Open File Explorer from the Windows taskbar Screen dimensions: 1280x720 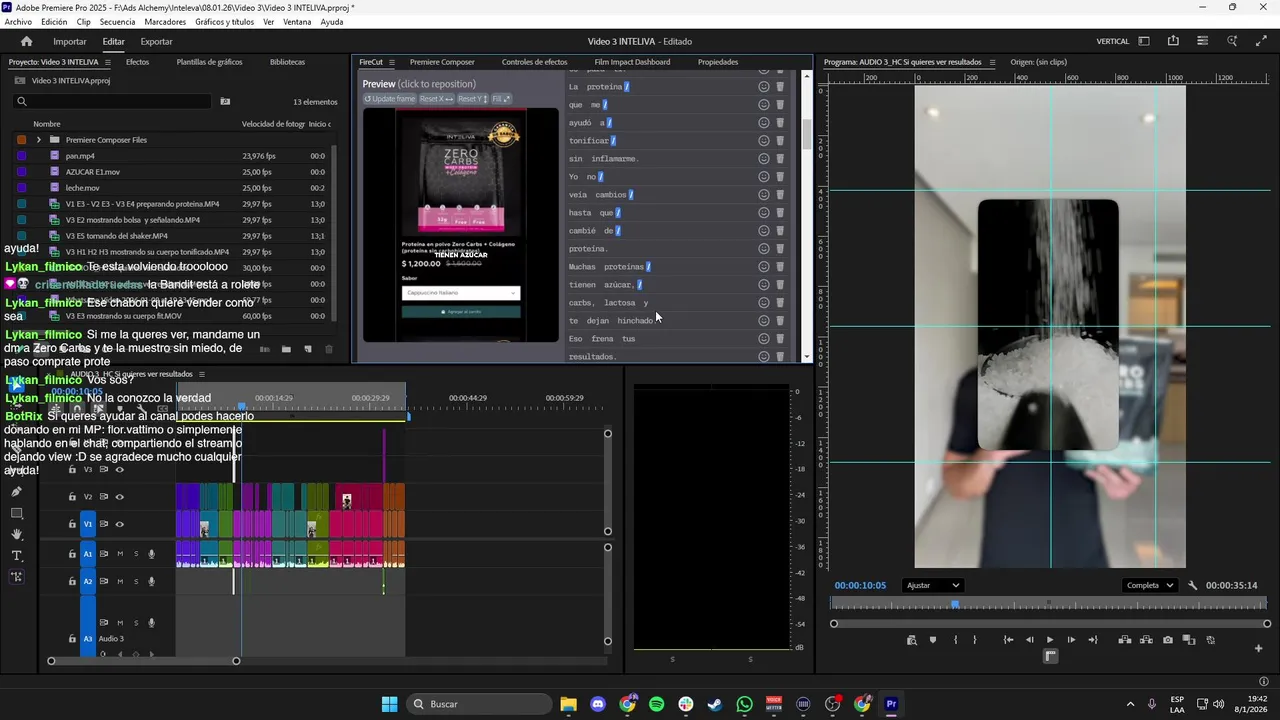click(x=568, y=704)
